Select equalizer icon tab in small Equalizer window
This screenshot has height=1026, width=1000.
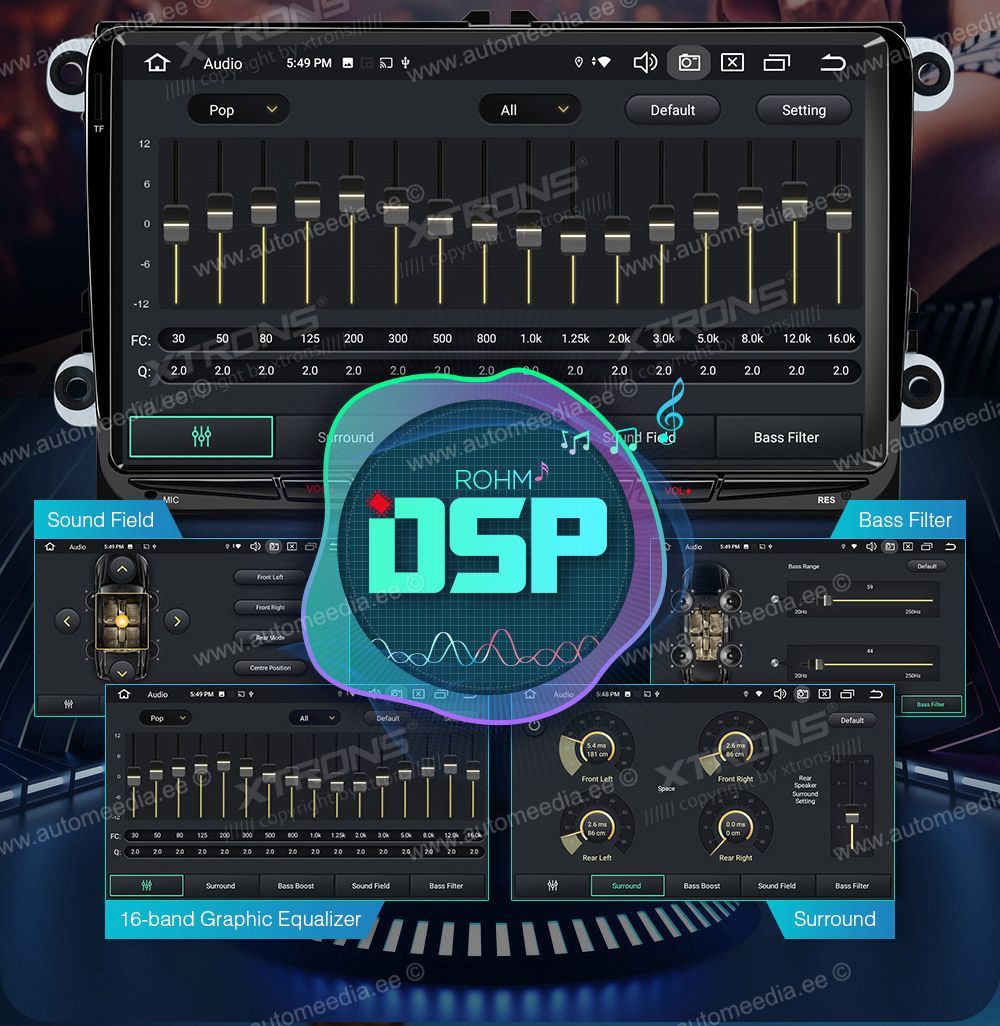click(x=147, y=885)
